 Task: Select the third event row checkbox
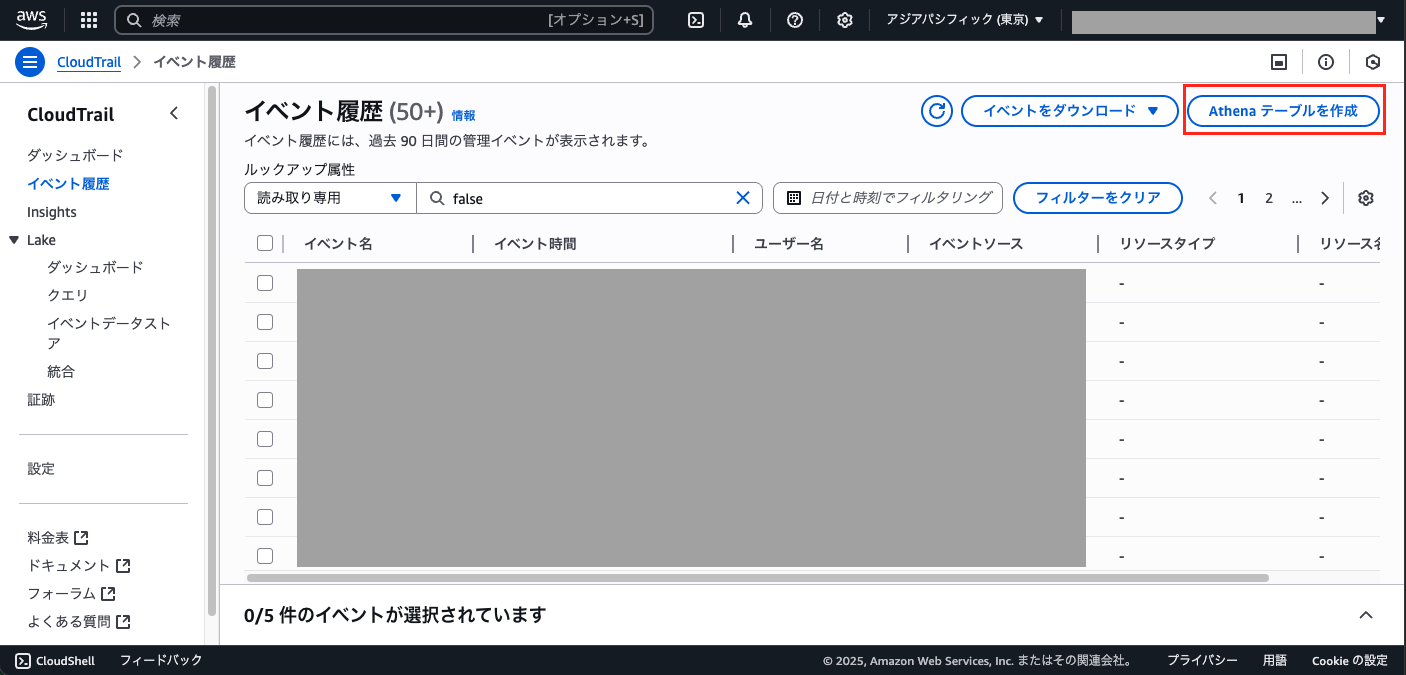coord(265,361)
